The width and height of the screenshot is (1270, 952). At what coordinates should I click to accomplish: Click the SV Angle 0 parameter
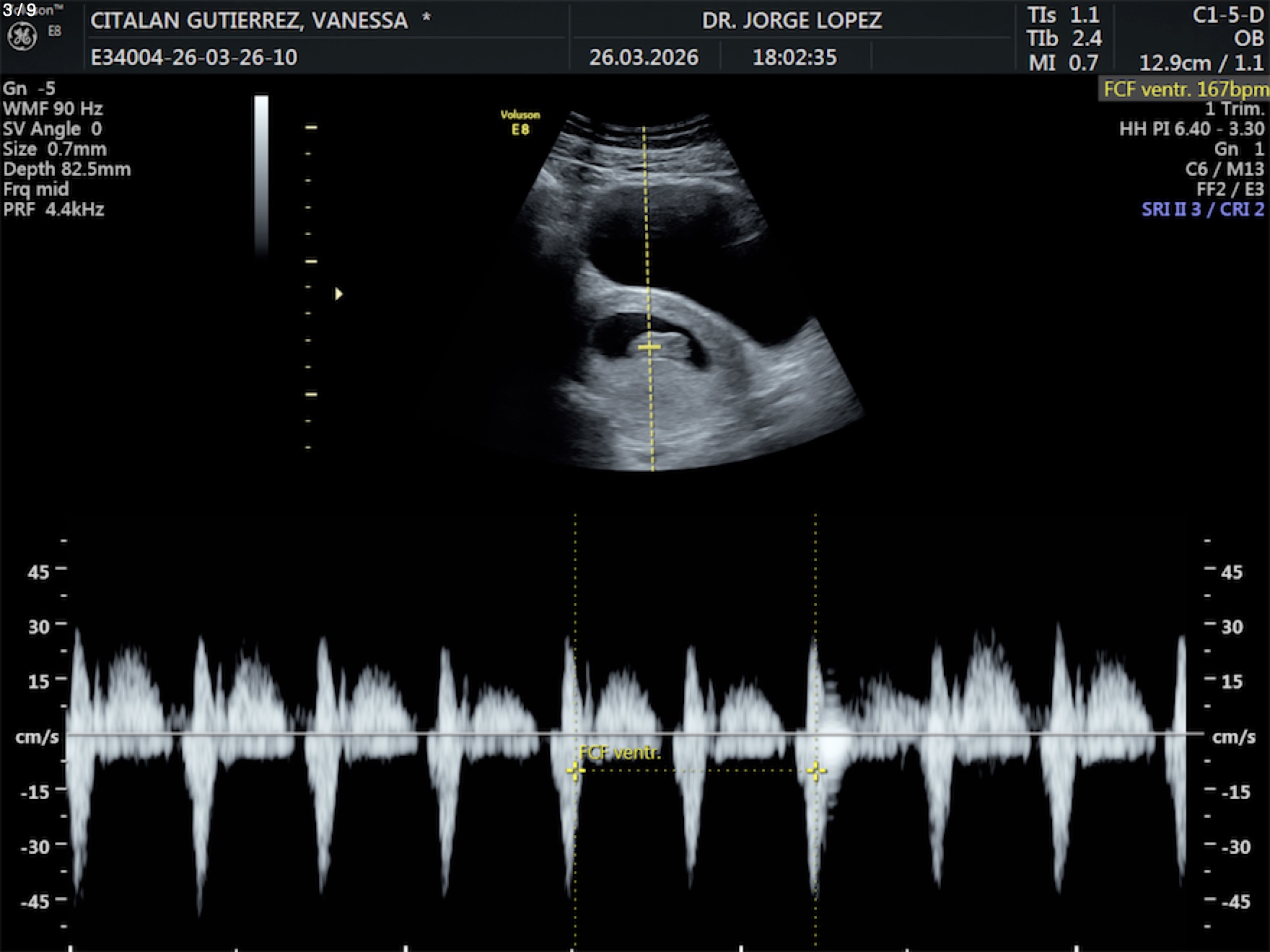(x=53, y=129)
